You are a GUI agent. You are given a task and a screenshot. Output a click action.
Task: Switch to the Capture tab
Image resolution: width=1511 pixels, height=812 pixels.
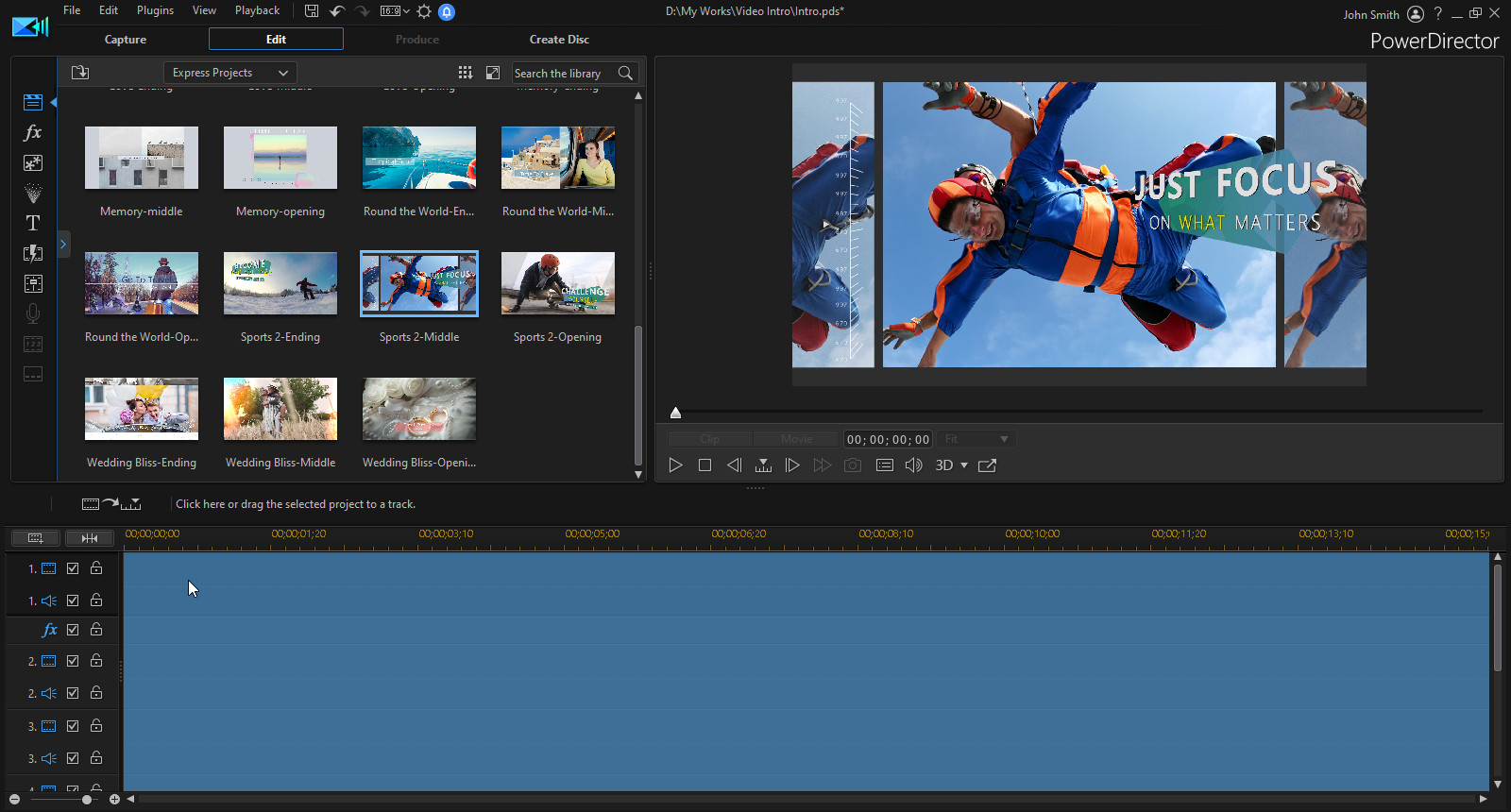(126, 40)
